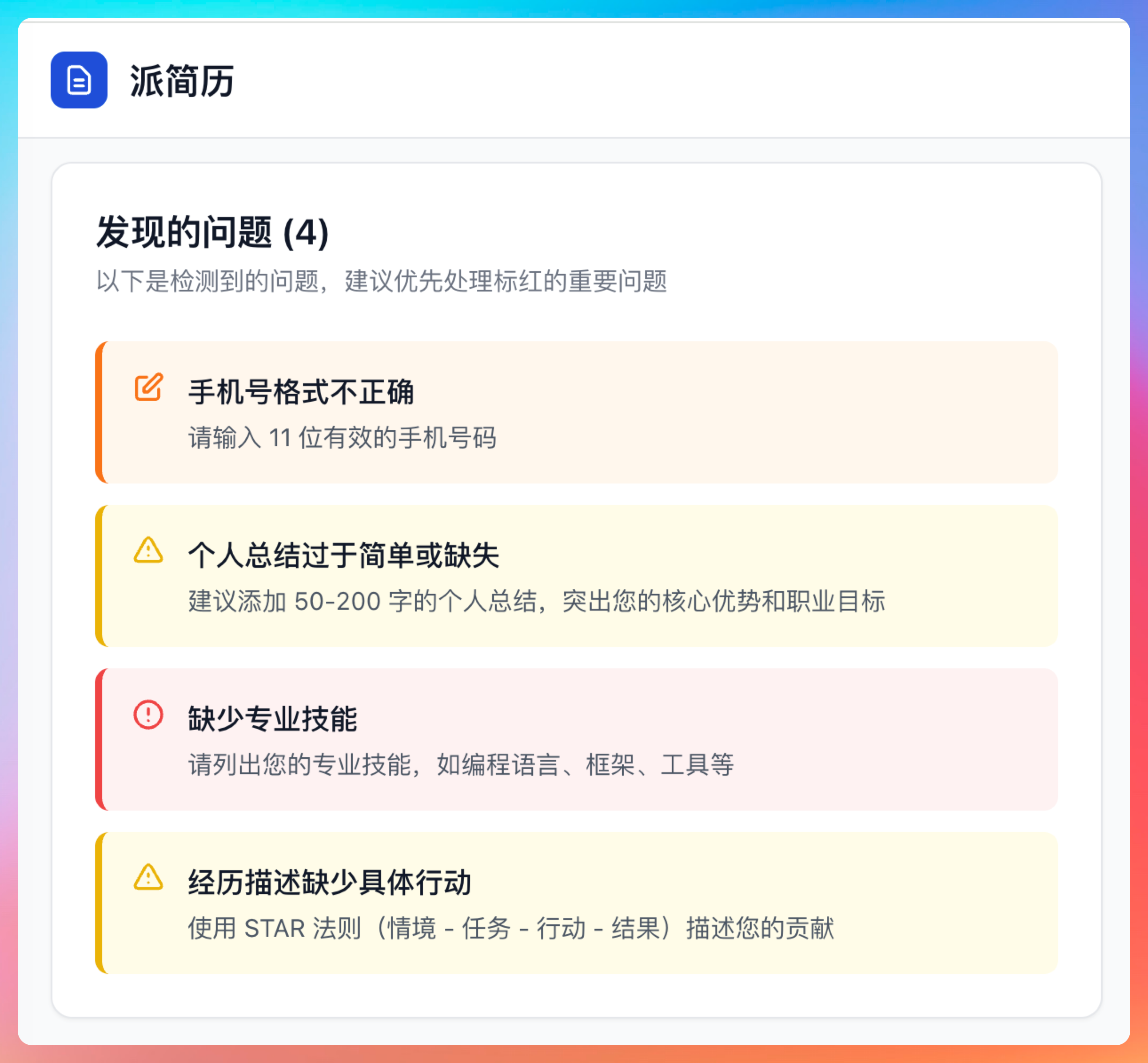
Task: Open the 手机号格式不正确 issue title
Action: [x=301, y=392]
